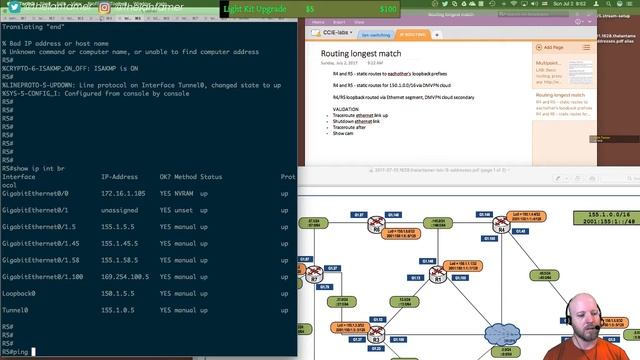This screenshot has height=360, width=640.
Task: Open the dropdown beside the Preview pen icon
Action: tap(567, 178)
